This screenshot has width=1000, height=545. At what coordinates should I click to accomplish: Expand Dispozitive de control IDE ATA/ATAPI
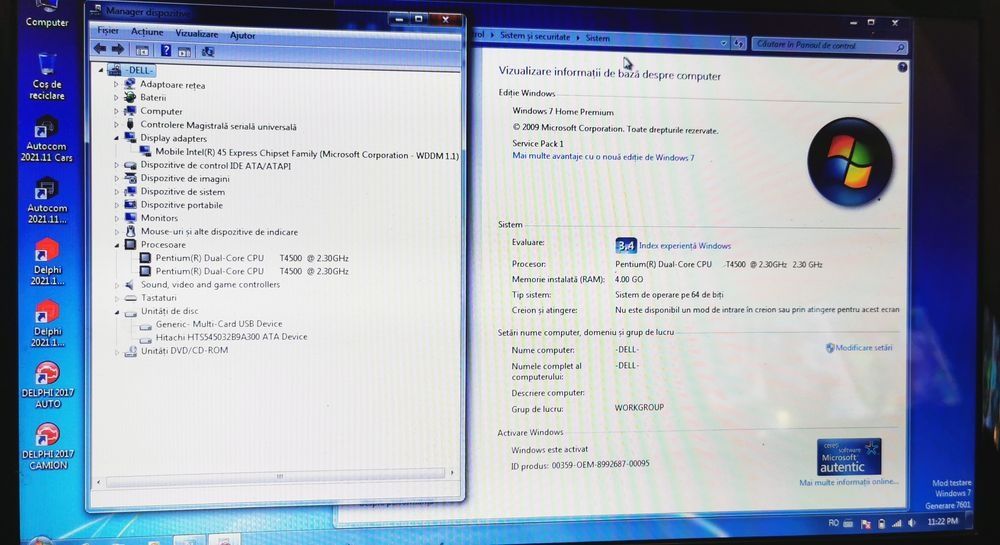pyautogui.click(x=116, y=165)
